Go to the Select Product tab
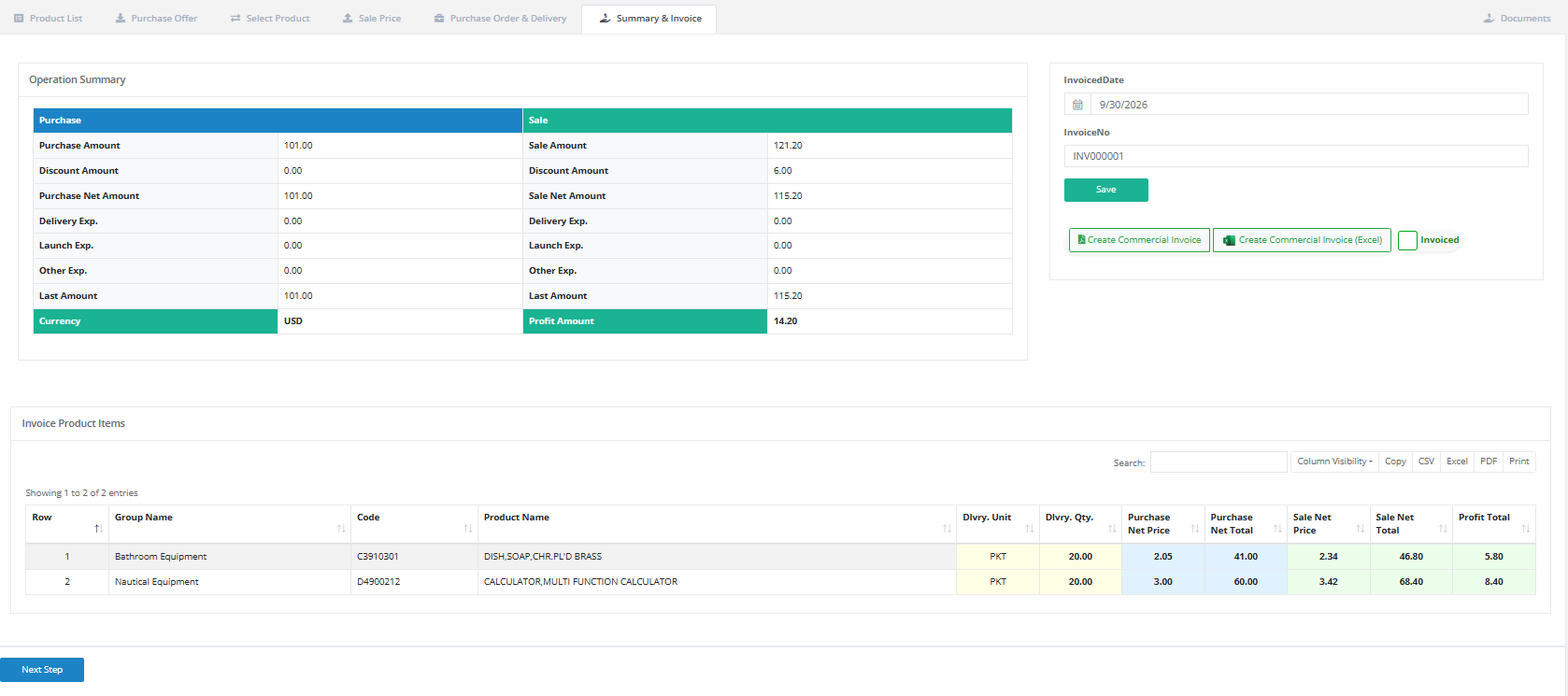The image size is (1568, 696). pos(270,19)
